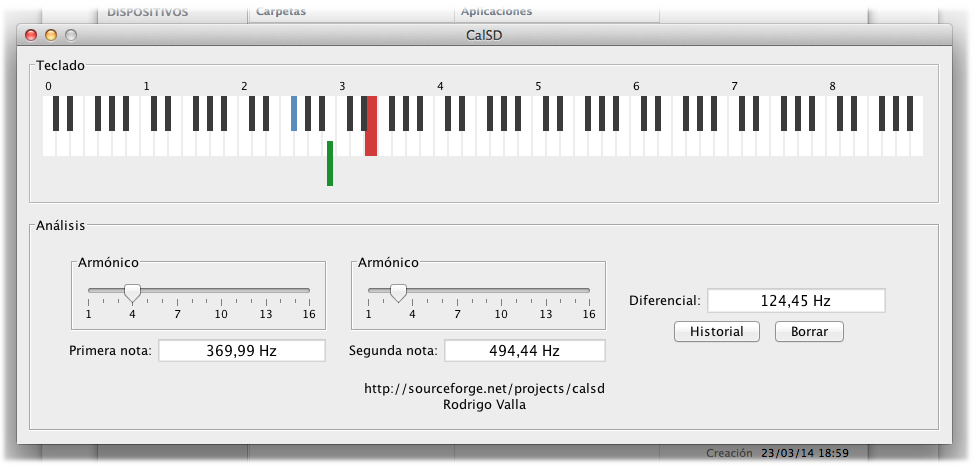This screenshot has width=976, height=466.
Task: Click octave number 2 above the piano keyboard
Action: 244,86
